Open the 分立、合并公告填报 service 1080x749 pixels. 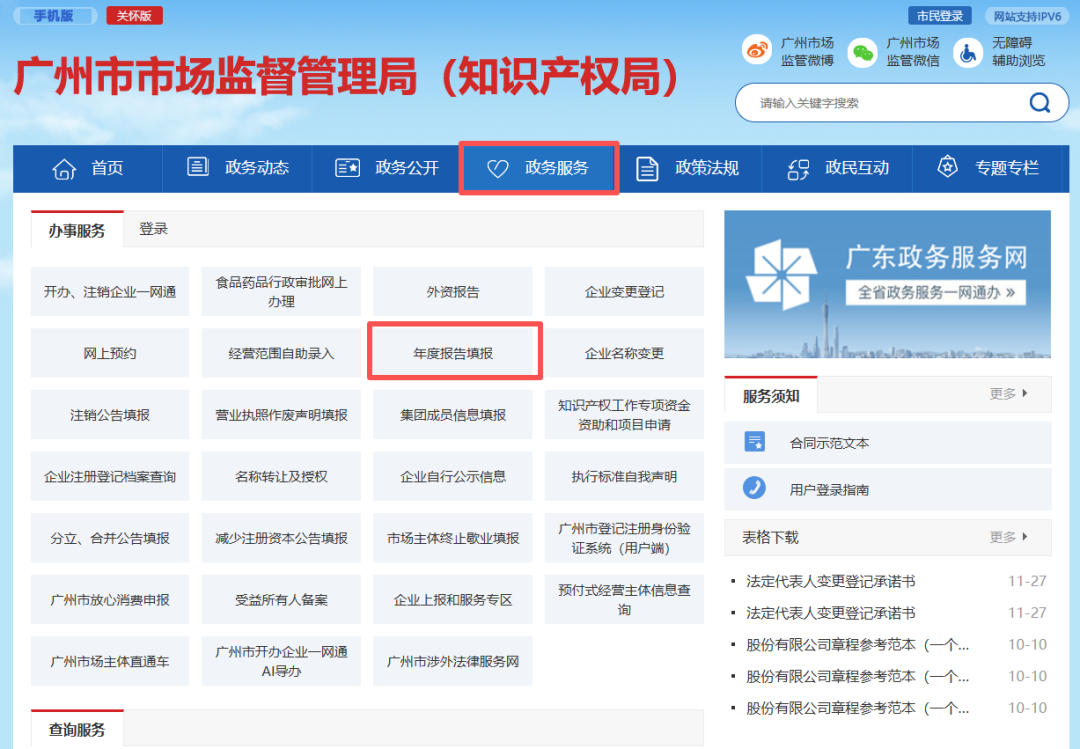point(110,537)
